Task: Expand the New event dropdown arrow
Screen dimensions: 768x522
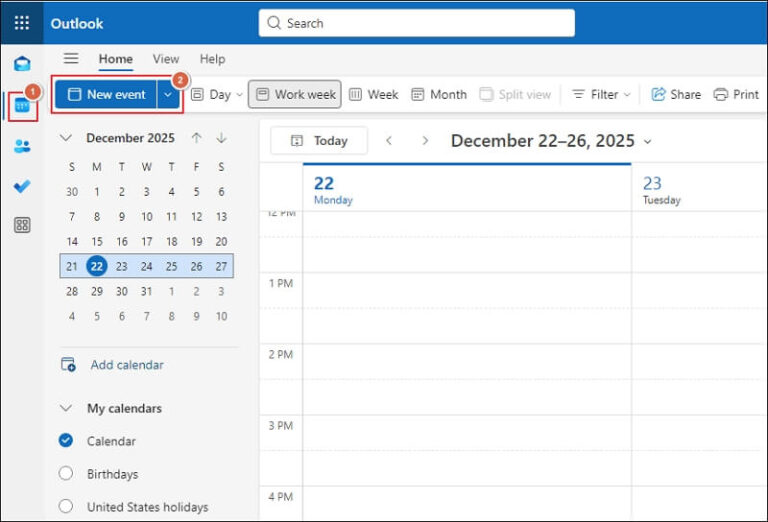Action: (168, 95)
